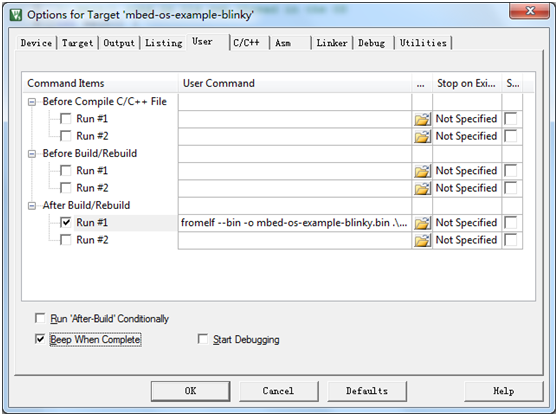The height and width of the screenshot is (416, 558).
Task: Confirm options with OK button
Action: point(190,391)
